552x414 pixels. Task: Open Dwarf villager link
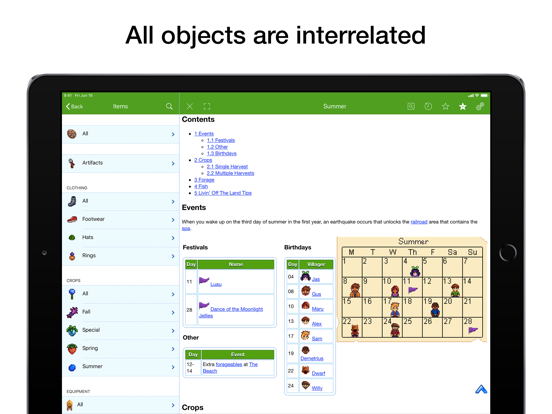pyautogui.click(x=318, y=373)
